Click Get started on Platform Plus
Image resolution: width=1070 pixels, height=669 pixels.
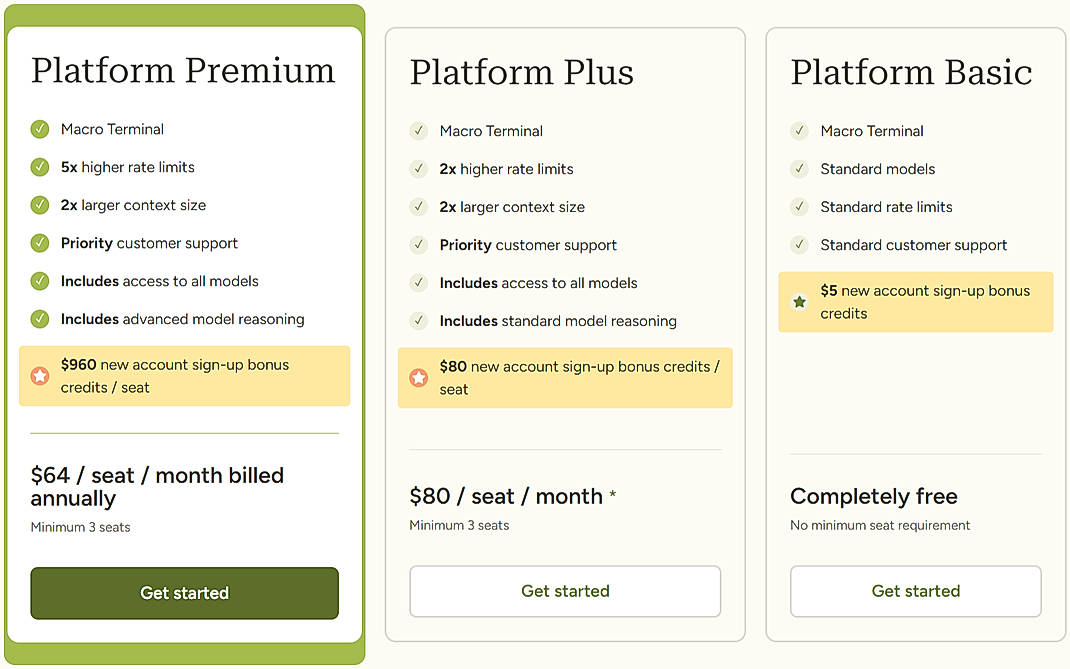tap(565, 591)
